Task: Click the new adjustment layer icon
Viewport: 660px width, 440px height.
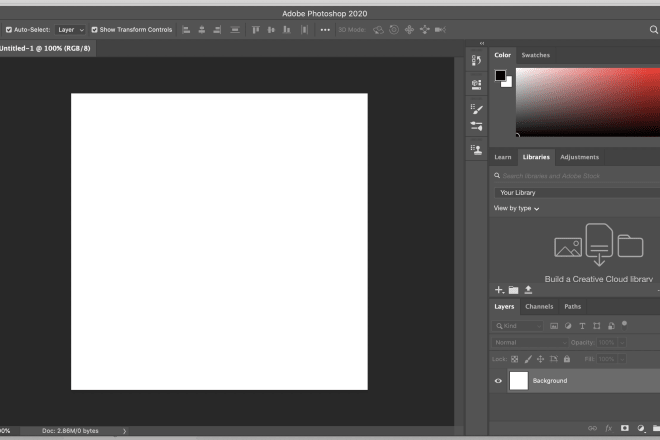Action: [x=641, y=428]
